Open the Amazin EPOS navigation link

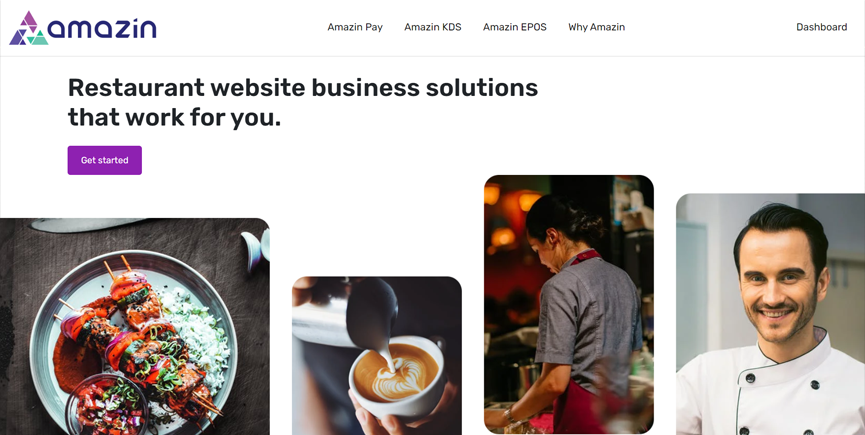click(515, 27)
